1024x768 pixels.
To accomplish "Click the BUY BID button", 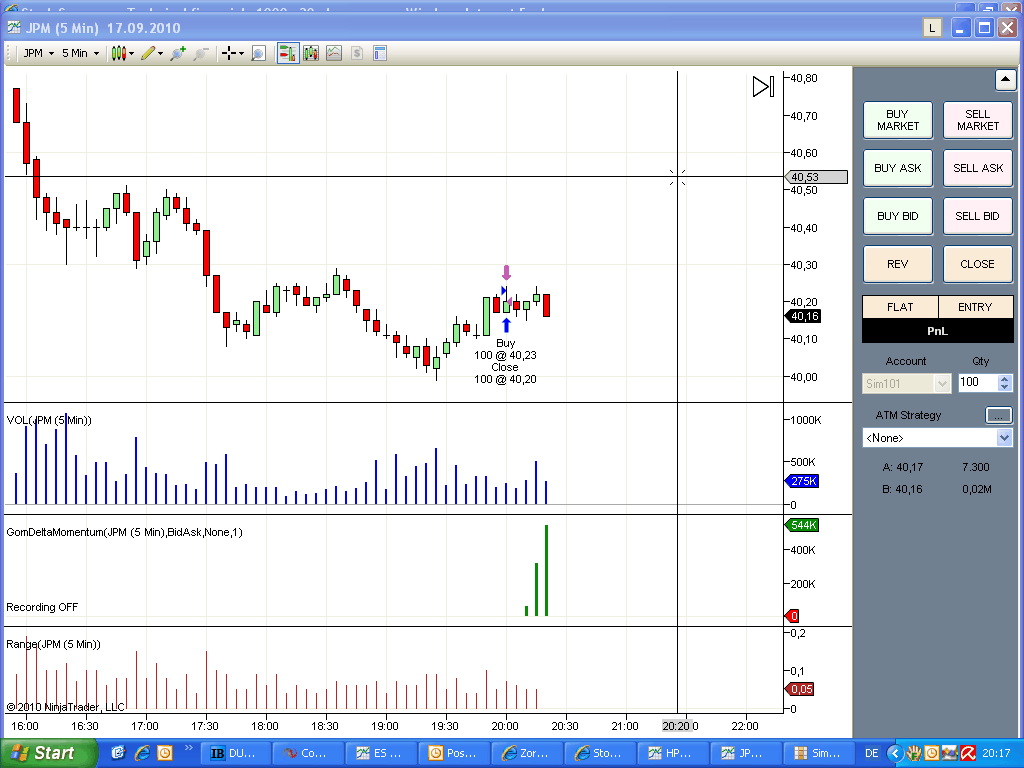I will pos(898,216).
